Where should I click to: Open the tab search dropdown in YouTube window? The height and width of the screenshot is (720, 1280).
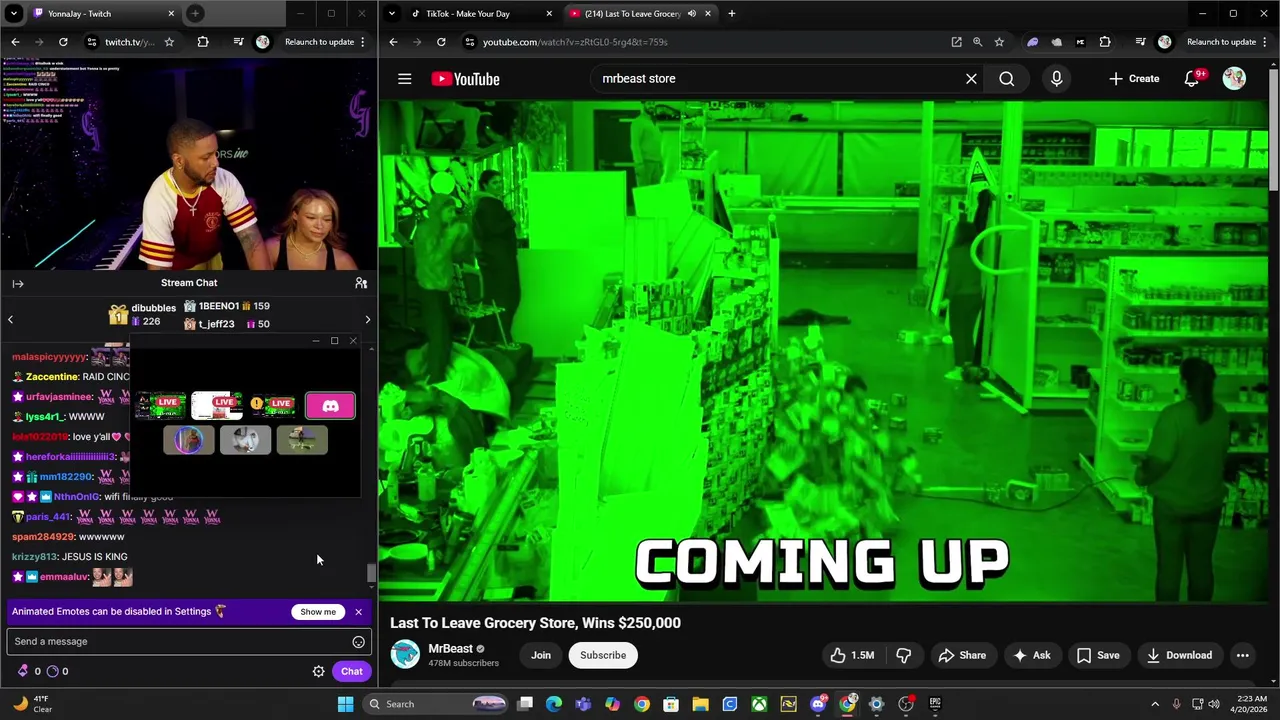coord(391,14)
